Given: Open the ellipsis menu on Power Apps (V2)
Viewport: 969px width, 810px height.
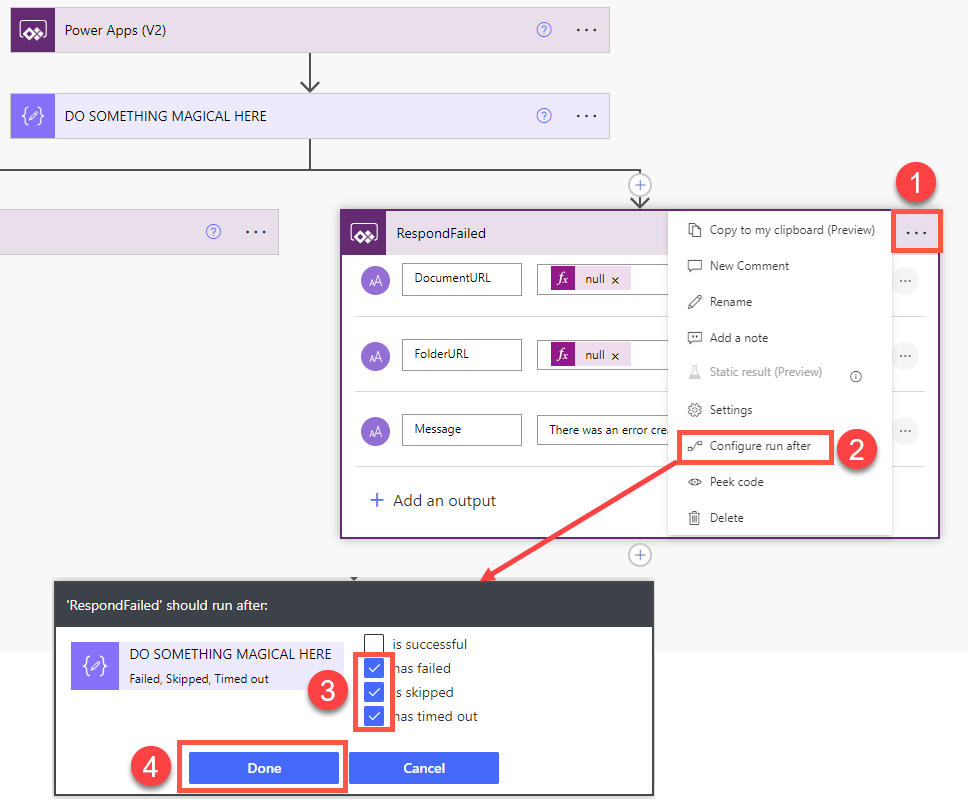Looking at the screenshot, I should (585, 29).
